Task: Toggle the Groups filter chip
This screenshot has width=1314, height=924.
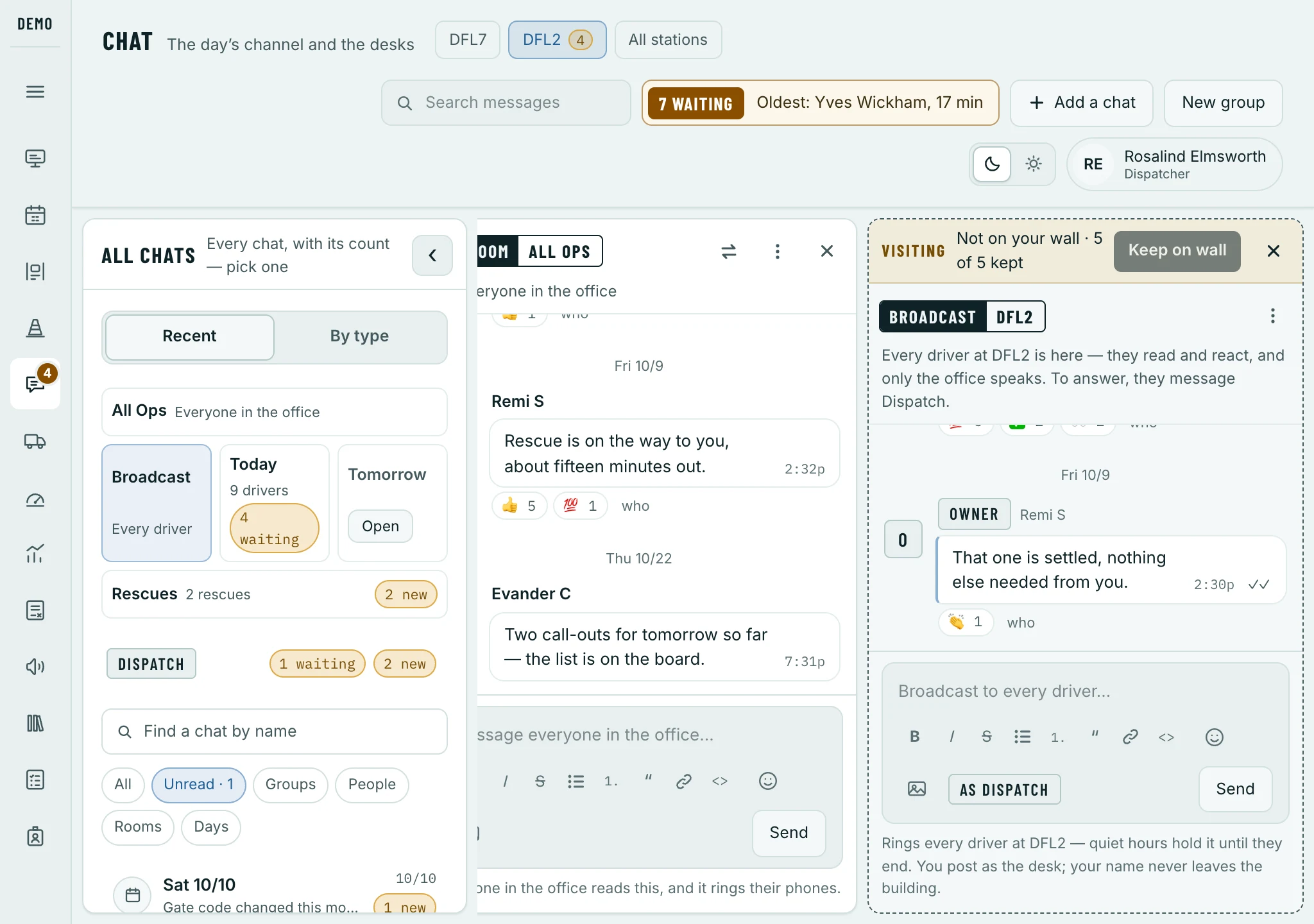Action: [291, 785]
